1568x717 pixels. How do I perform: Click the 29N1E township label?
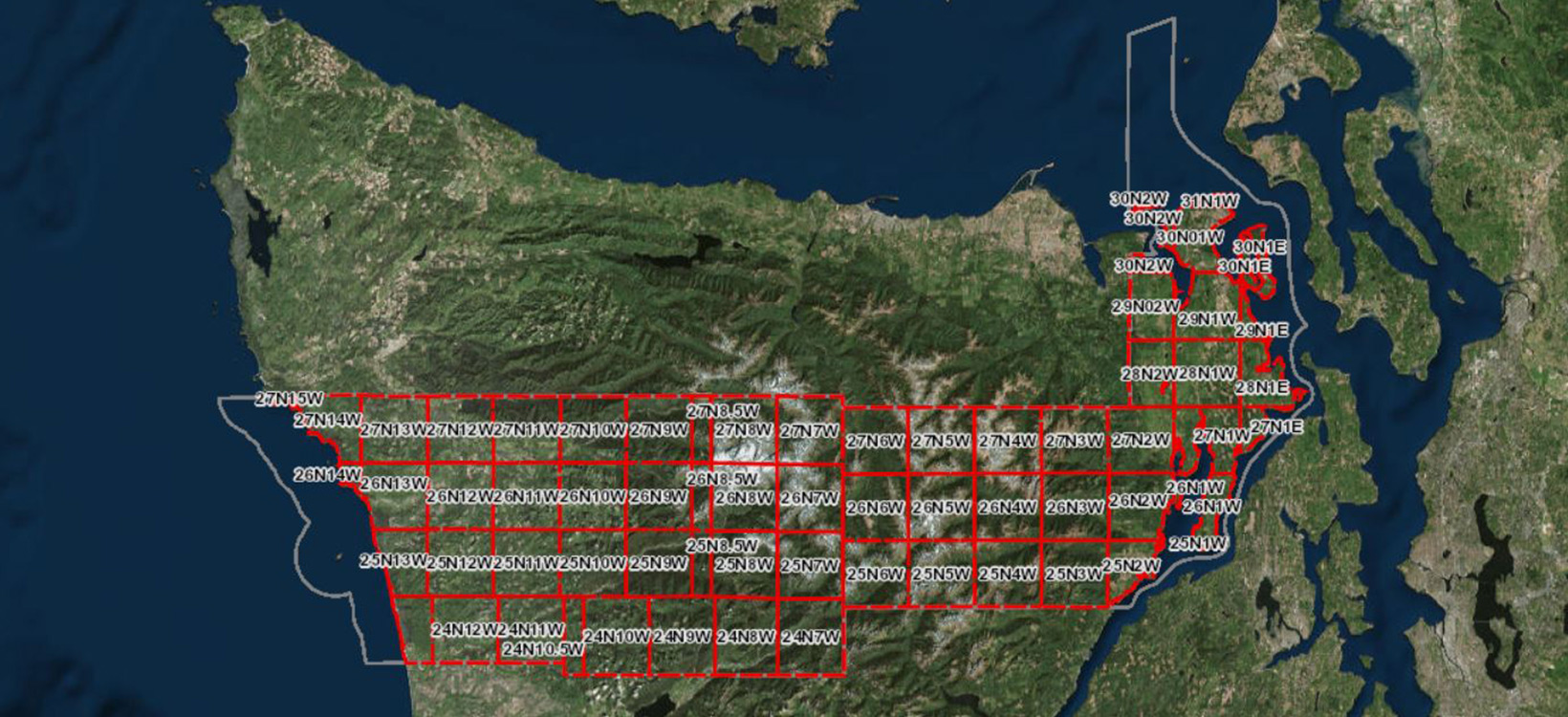pyautogui.click(x=1261, y=330)
